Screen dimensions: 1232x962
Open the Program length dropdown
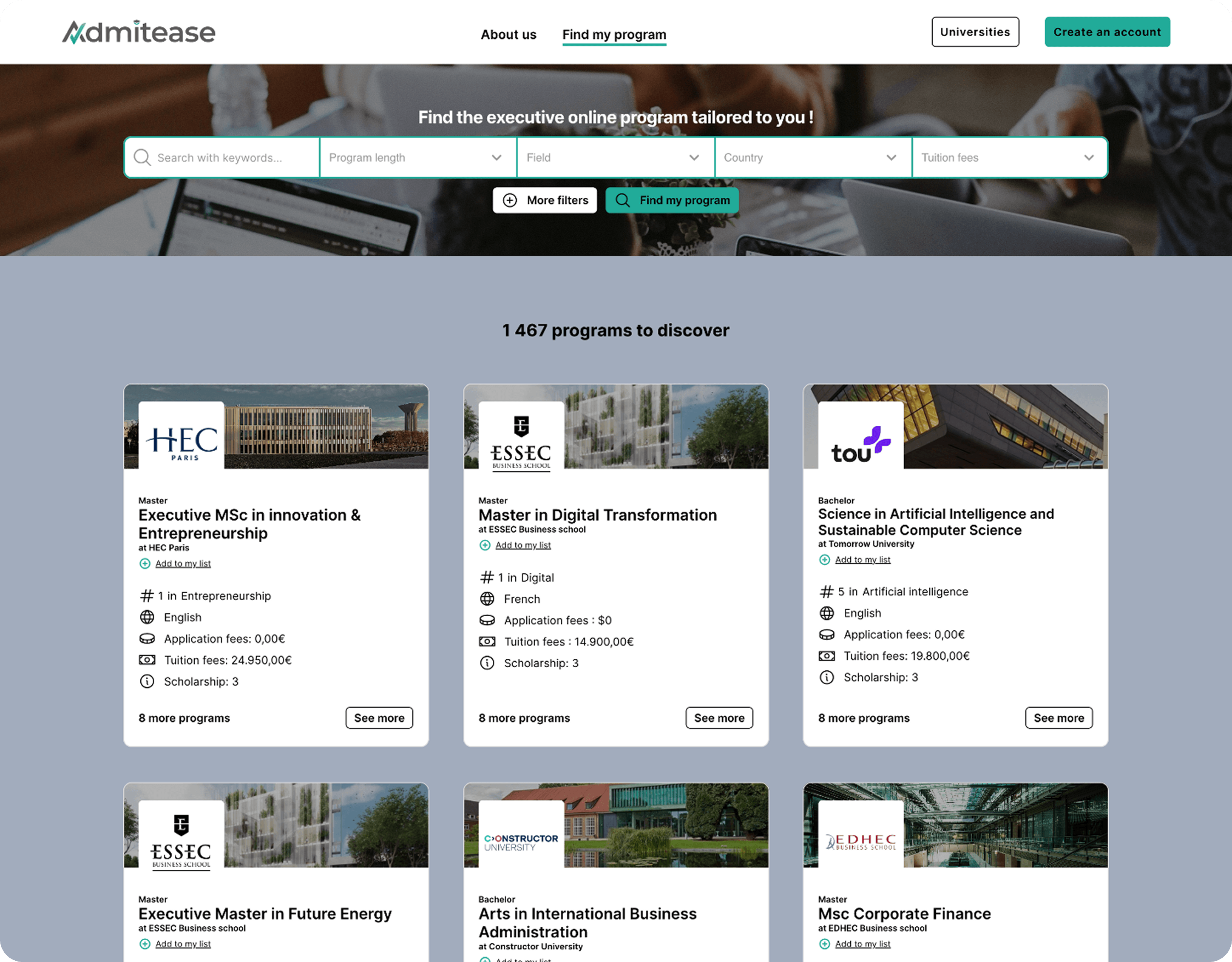418,157
